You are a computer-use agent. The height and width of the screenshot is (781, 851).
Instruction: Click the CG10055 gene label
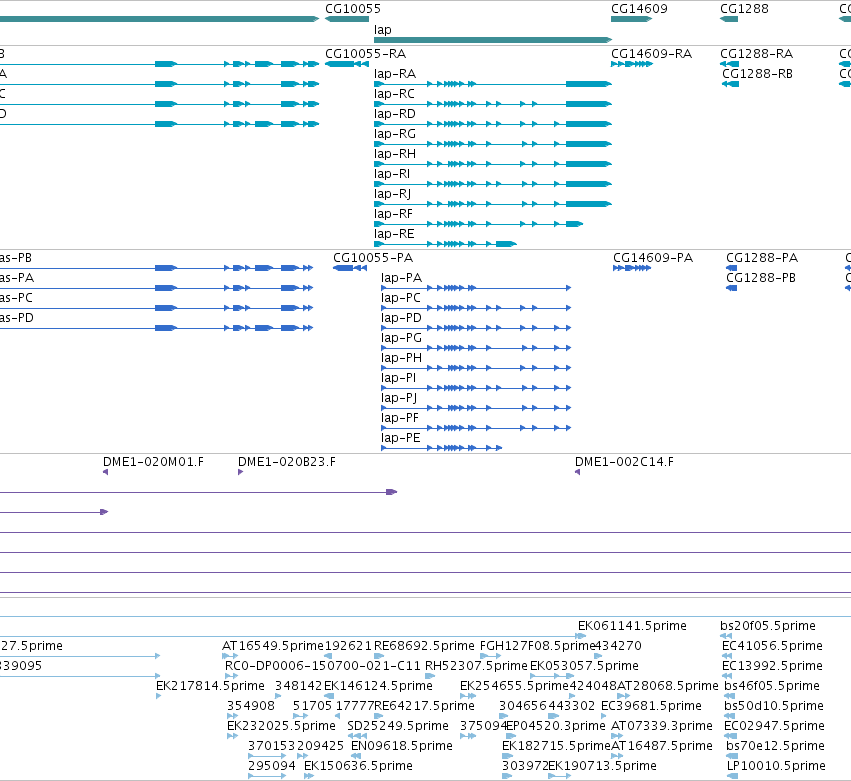pyautogui.click(x=353, y=9)
